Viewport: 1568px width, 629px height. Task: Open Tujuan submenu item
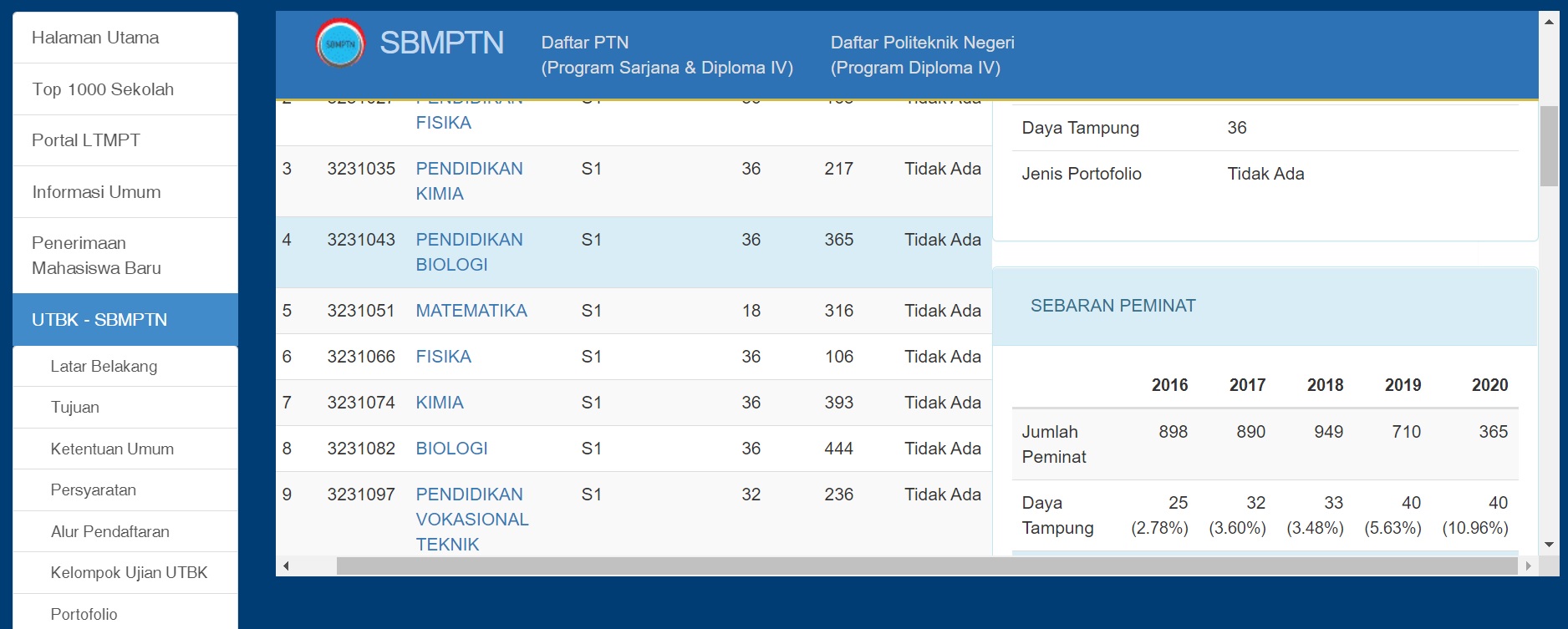[125, 407]
